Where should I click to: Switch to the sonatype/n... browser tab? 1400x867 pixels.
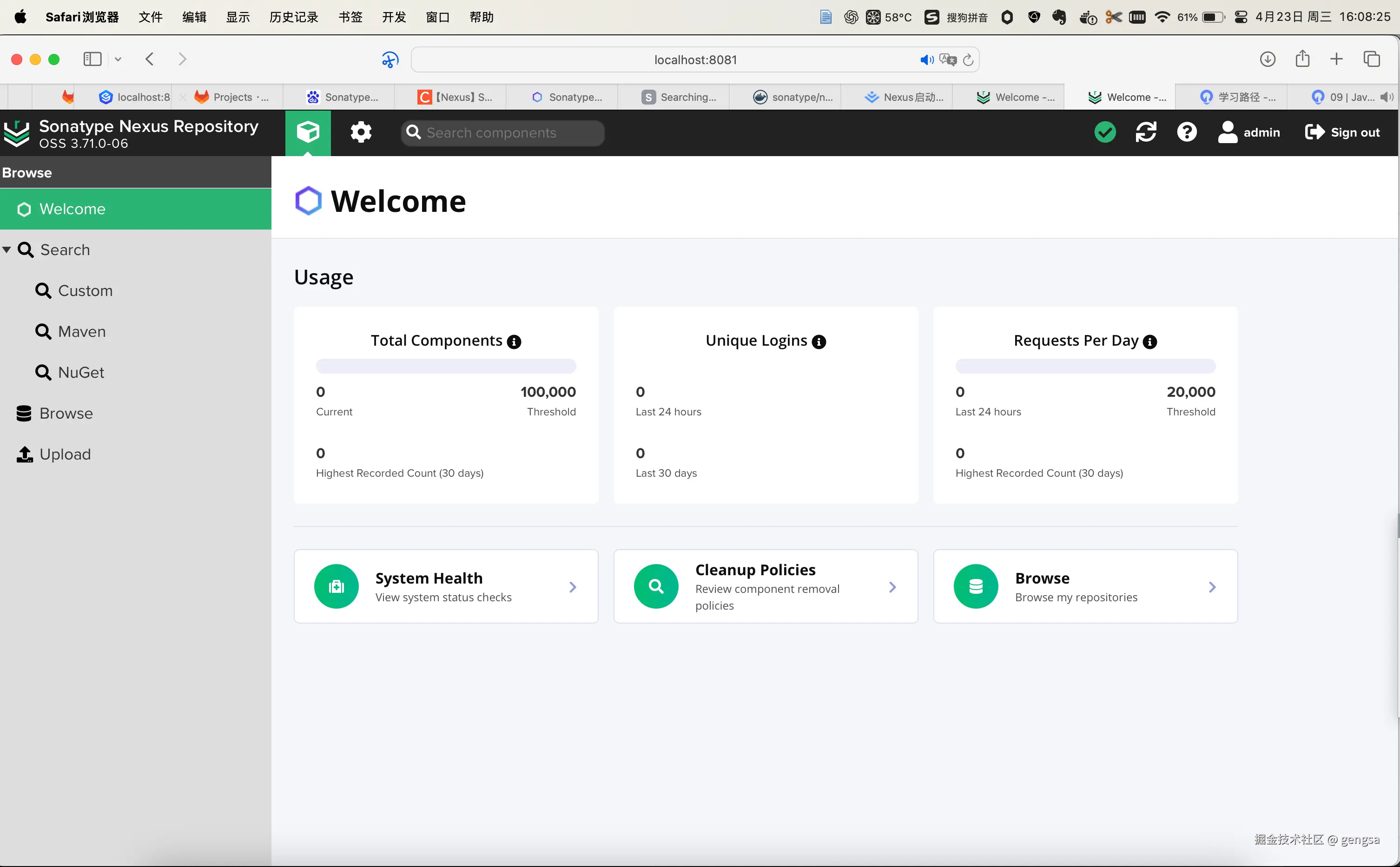(793, 97)
